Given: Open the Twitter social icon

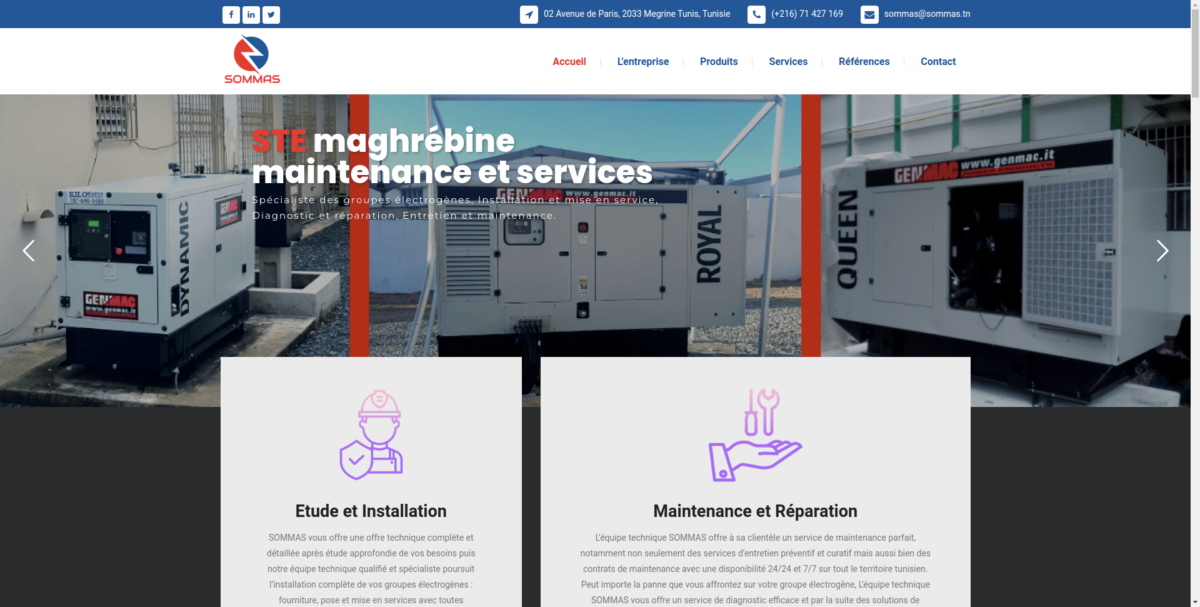Looking at the screenshot, I should [271, 14].
